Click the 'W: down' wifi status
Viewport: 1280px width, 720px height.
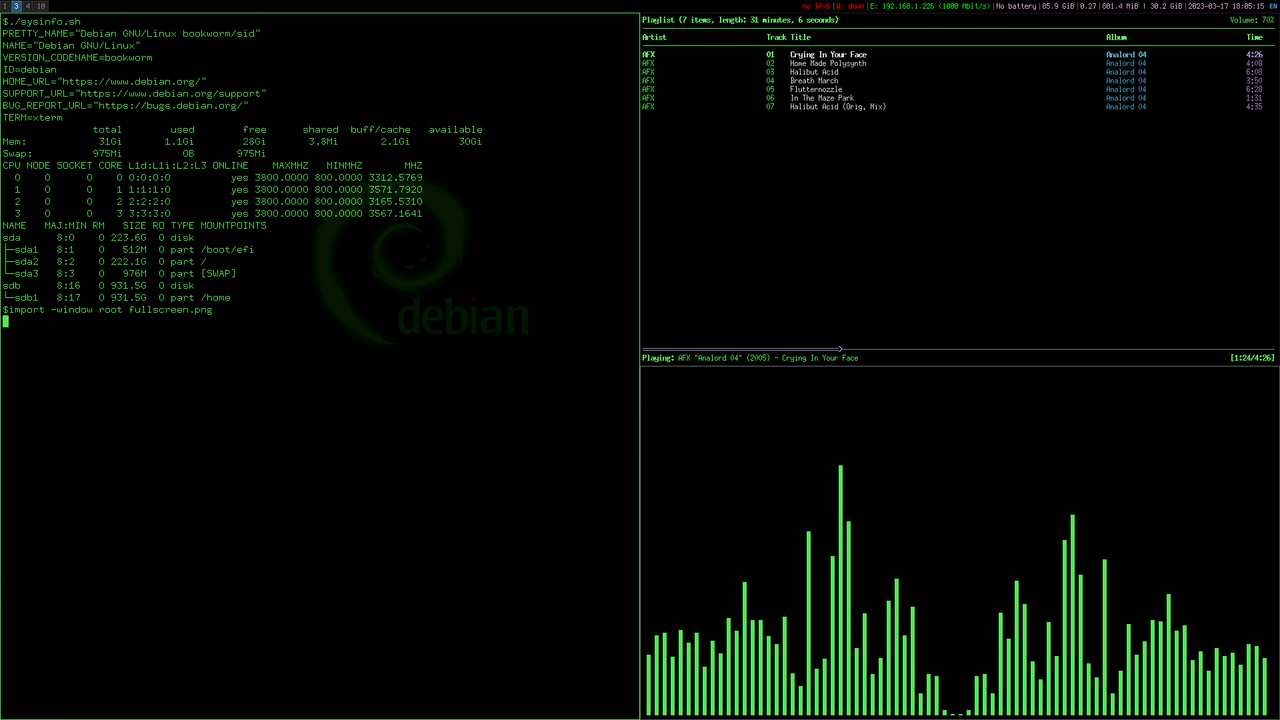click(850, 6)
